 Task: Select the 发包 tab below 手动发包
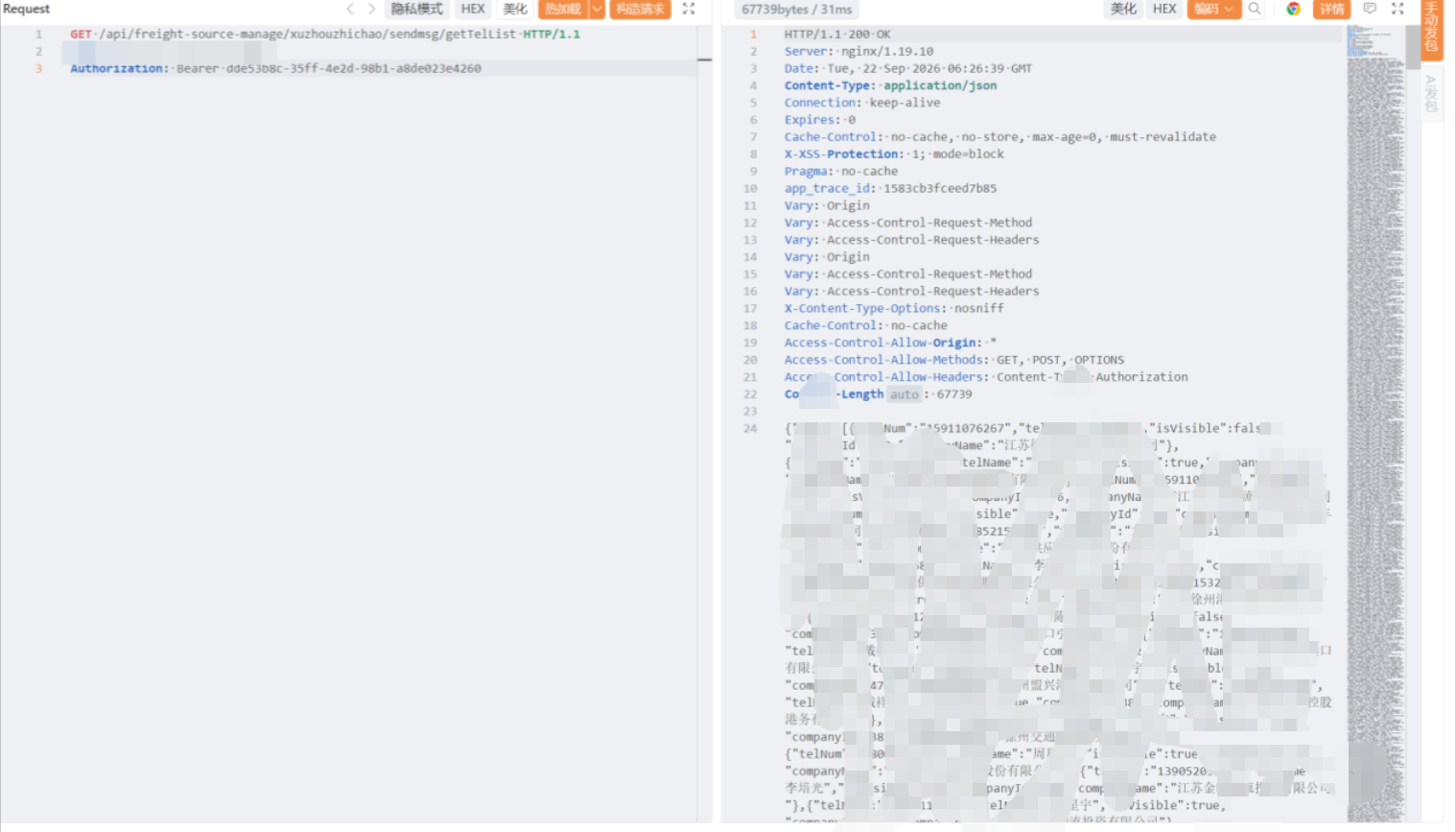(x=1431, y=93)
